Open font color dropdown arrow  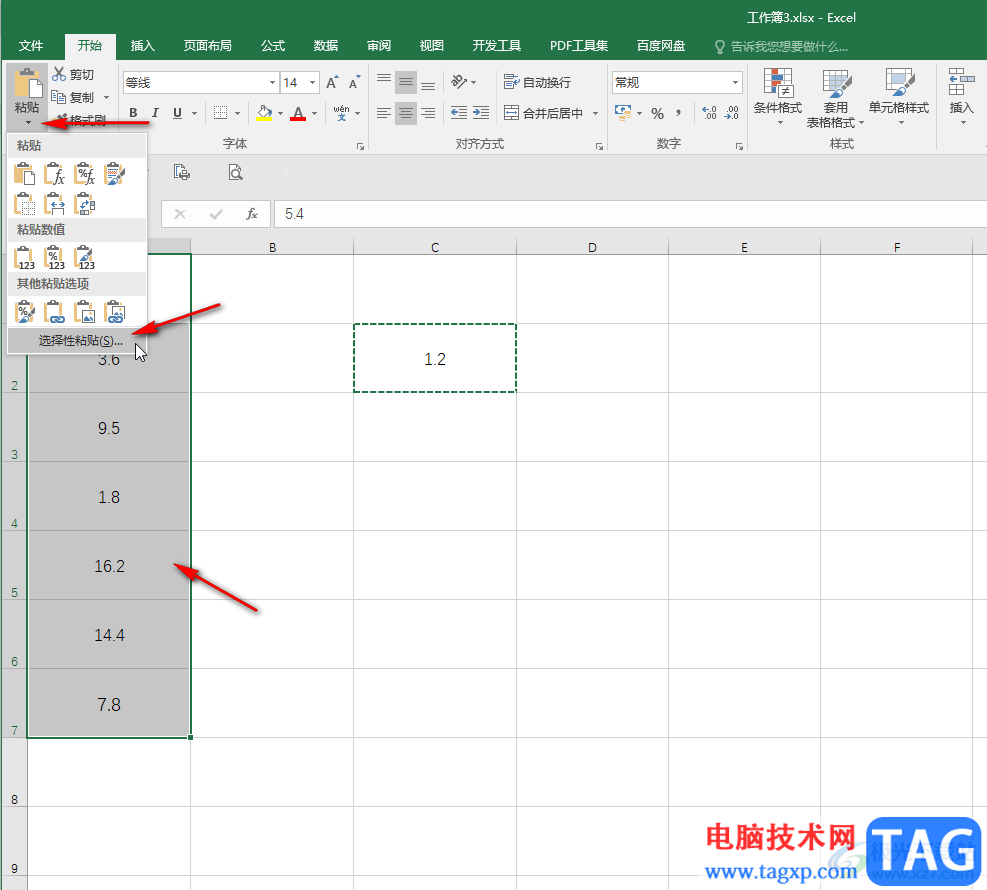pyautogui.click(x=315, y=113)
